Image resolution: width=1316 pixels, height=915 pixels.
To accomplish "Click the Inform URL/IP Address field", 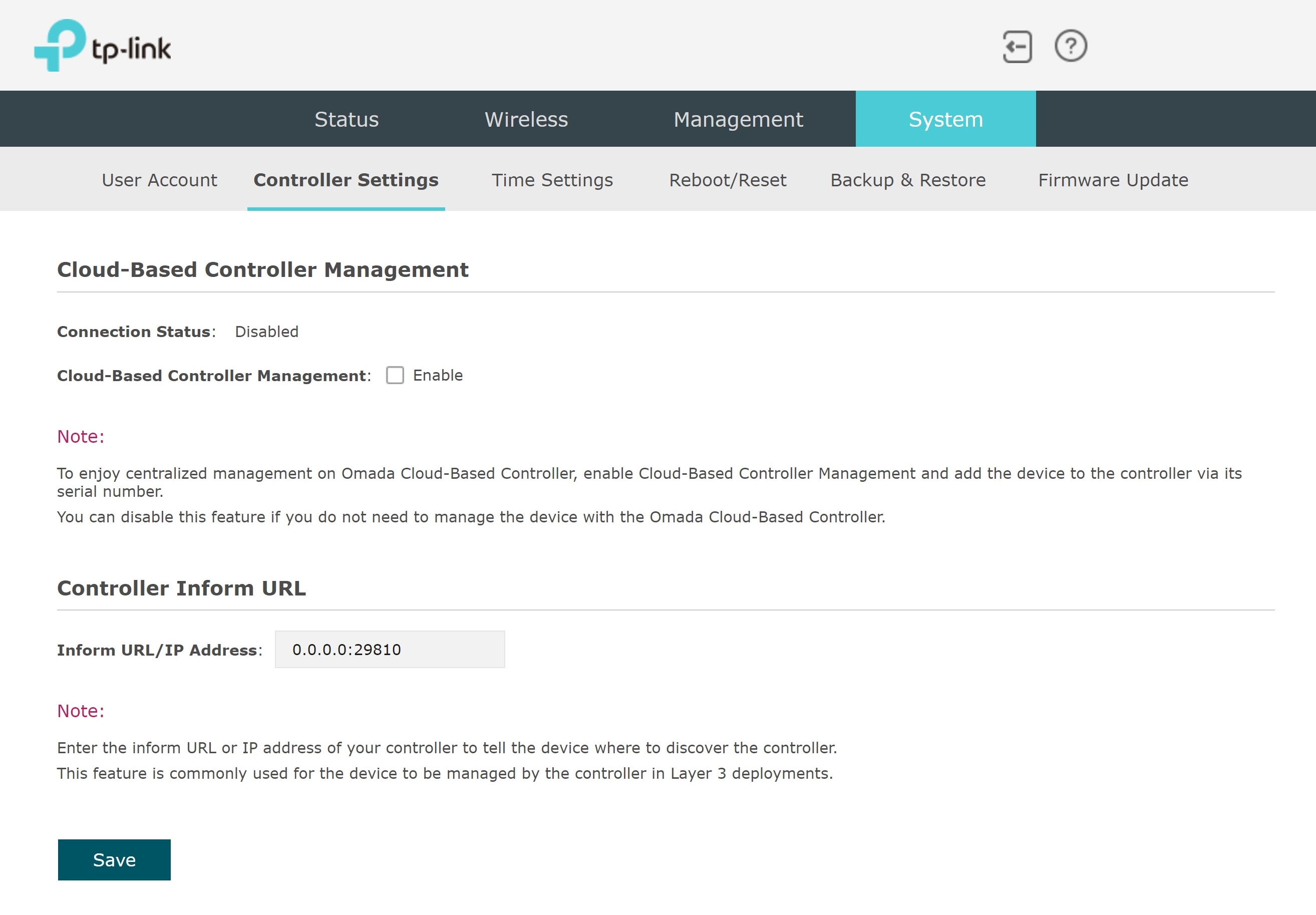I will [390, 650].
